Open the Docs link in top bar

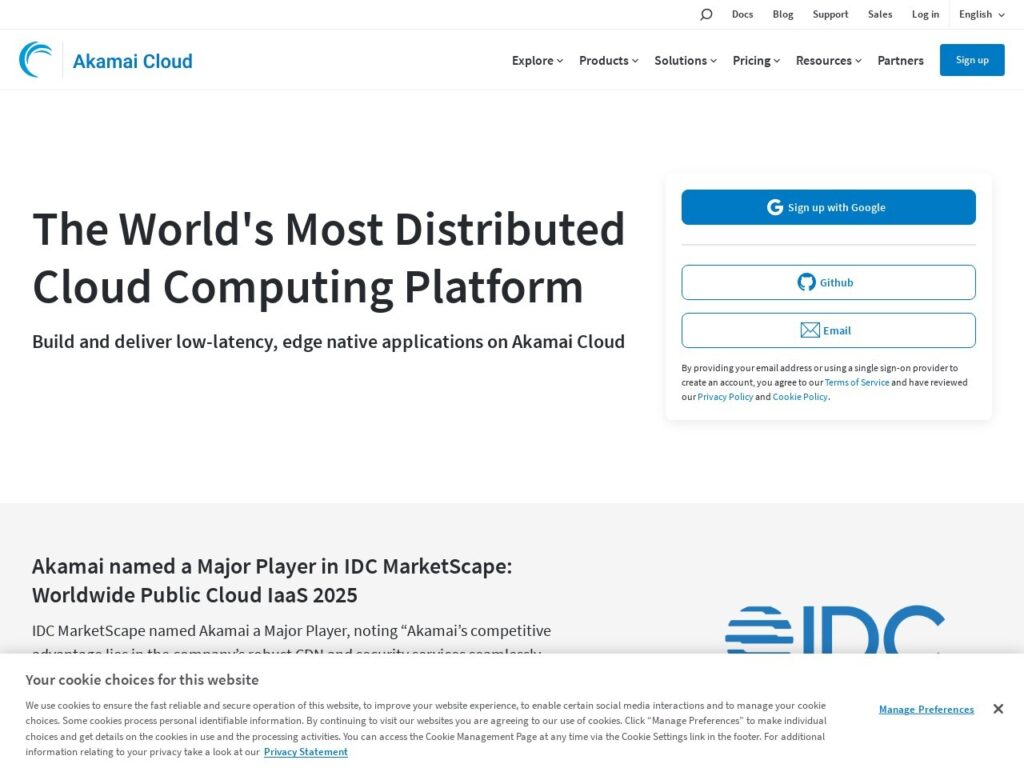pyautogui.click(x=742, y=15)
